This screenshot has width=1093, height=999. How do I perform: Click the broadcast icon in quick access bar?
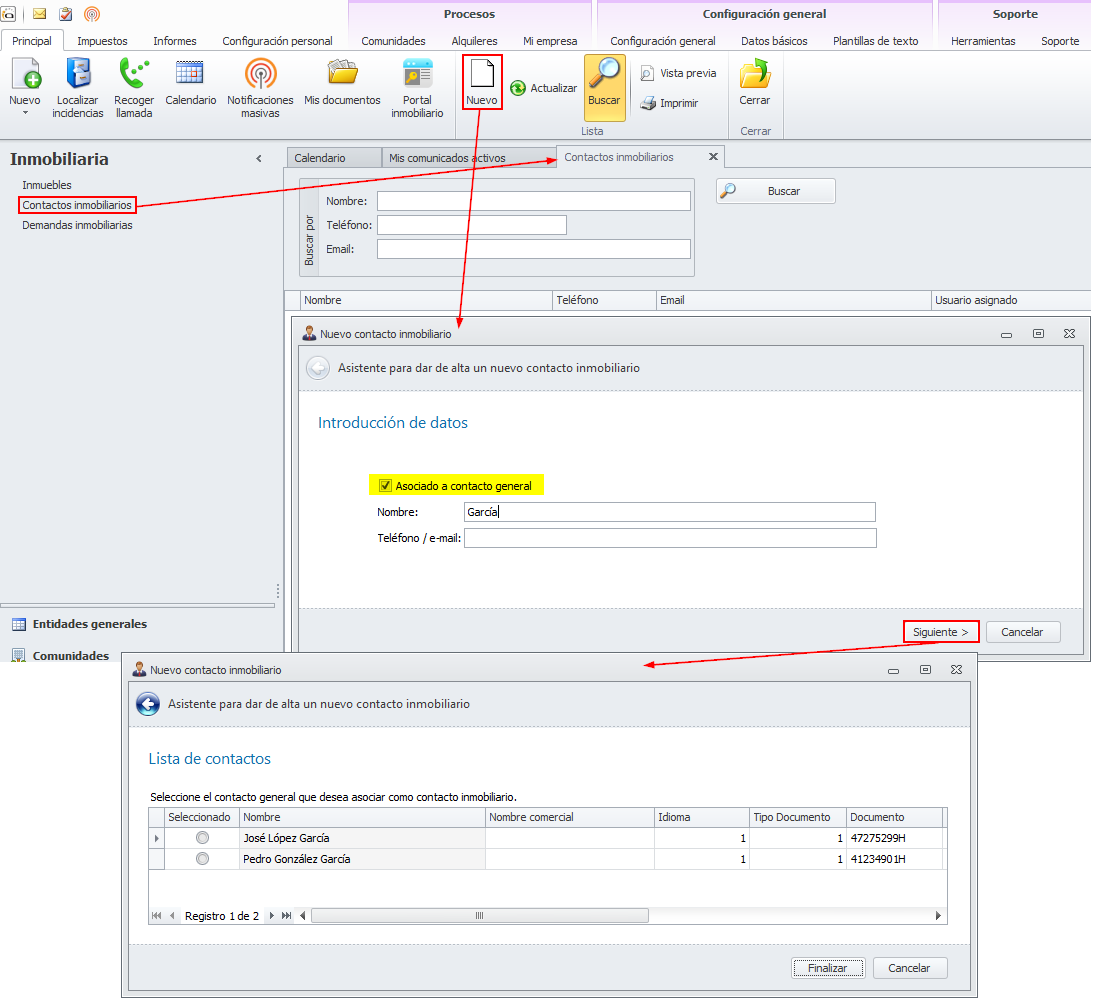91,14
